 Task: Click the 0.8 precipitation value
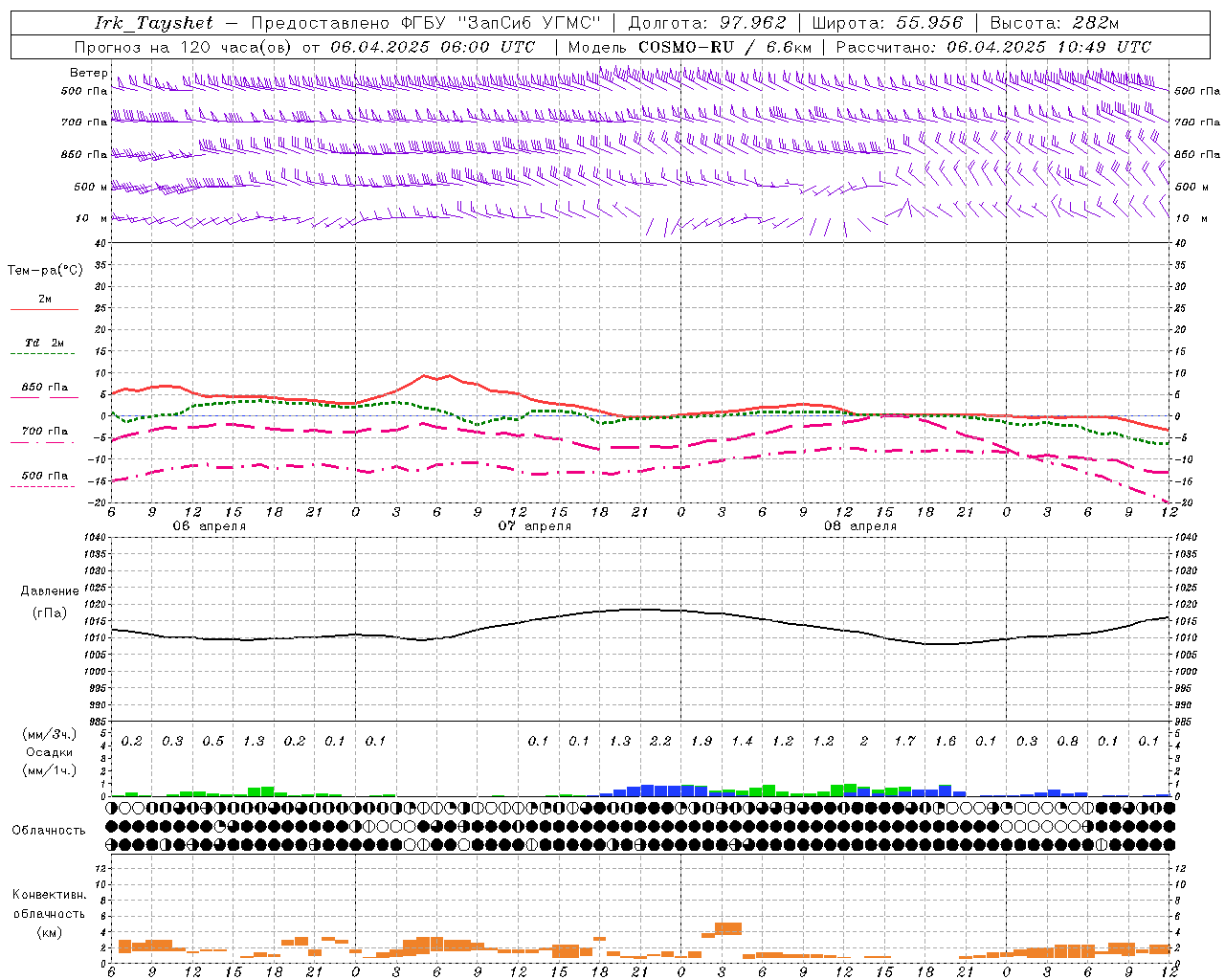pyautogui.click(x=1067, y=741)
